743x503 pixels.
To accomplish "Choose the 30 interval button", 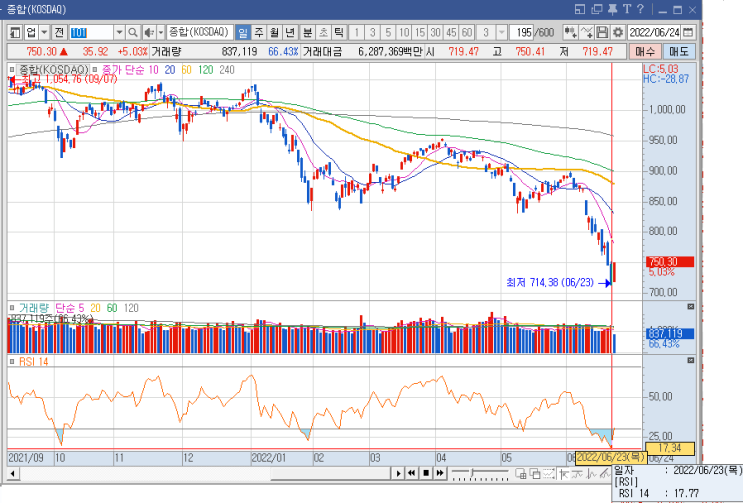I will (x=435, y=32).
